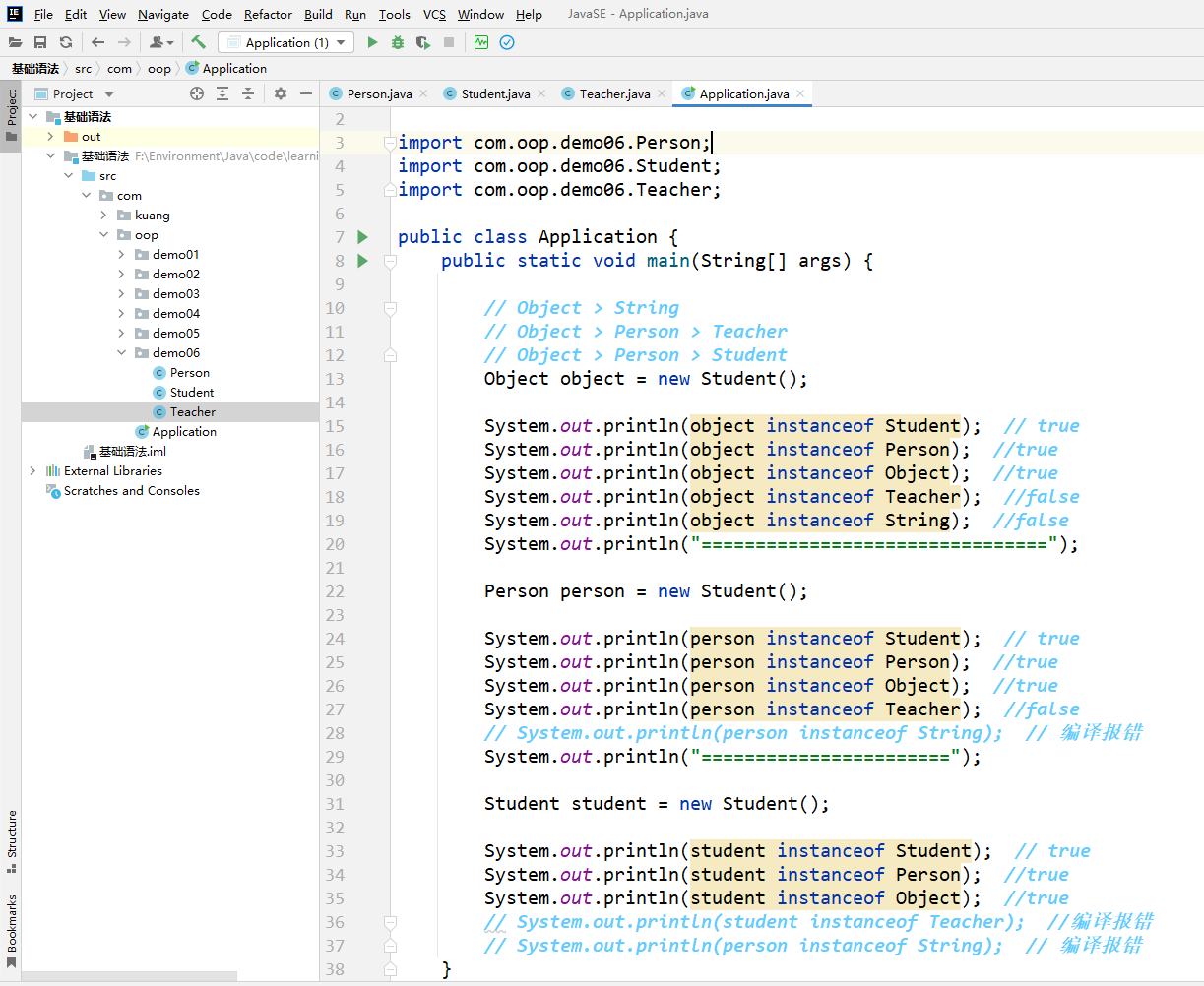This screenshot has width=1204, height=986.
Task: Click the Reload from disk sync icon
Action: point(66,42)
